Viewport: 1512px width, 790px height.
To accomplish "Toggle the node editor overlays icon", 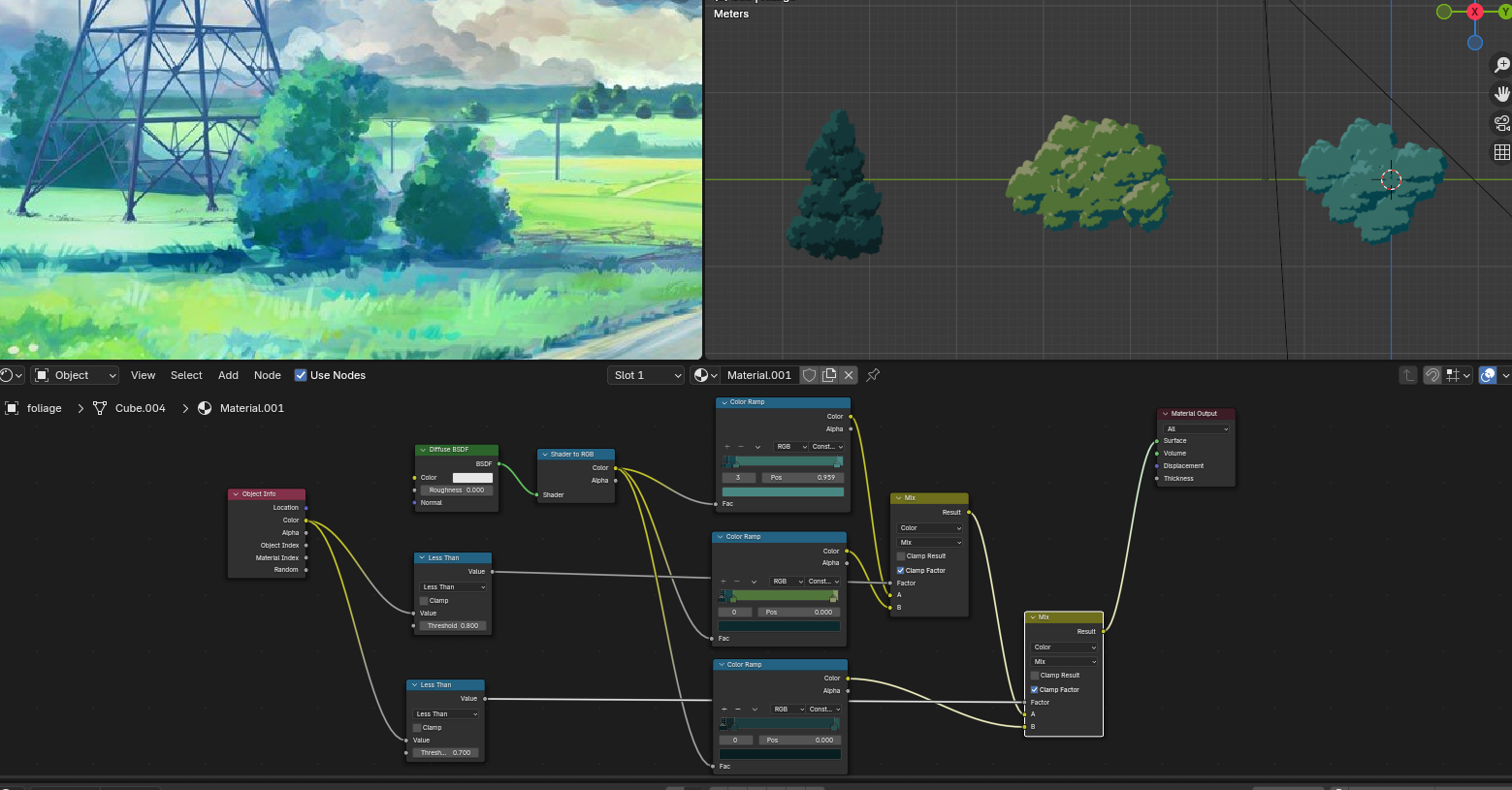I will click(x=1488, y=375).
